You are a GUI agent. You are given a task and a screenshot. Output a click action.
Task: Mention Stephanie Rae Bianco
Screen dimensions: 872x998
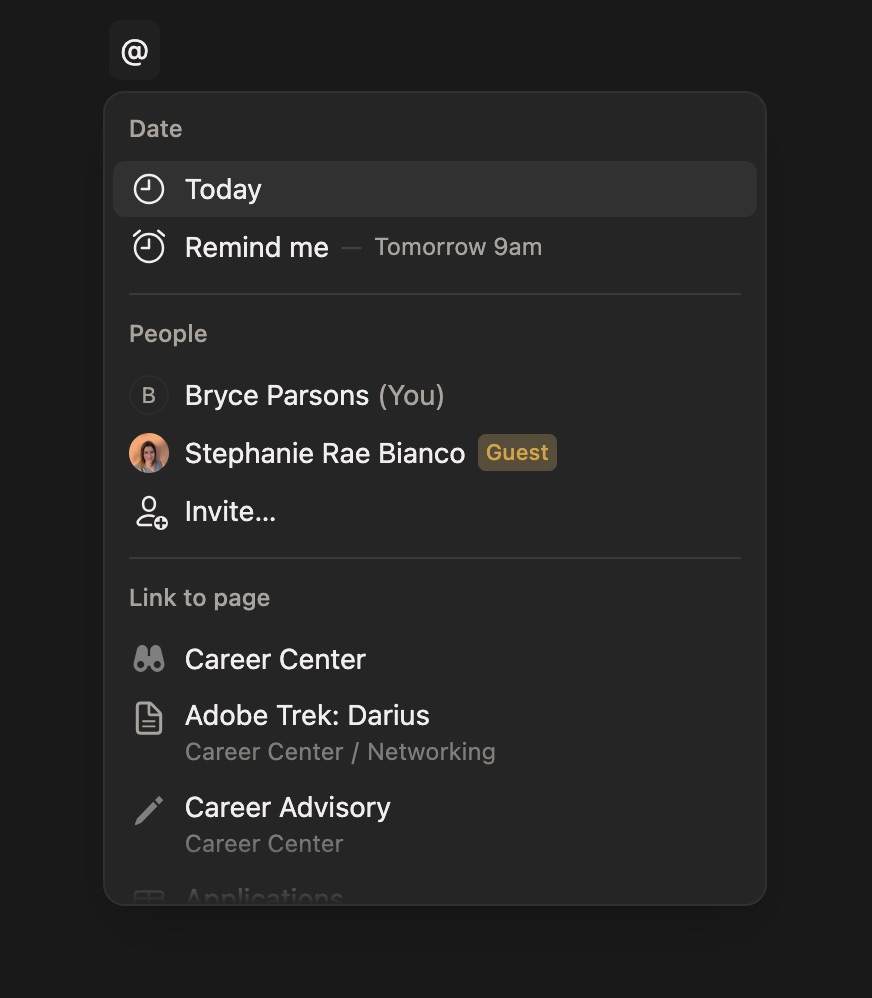pyautogui.click(x=325, y=453)
